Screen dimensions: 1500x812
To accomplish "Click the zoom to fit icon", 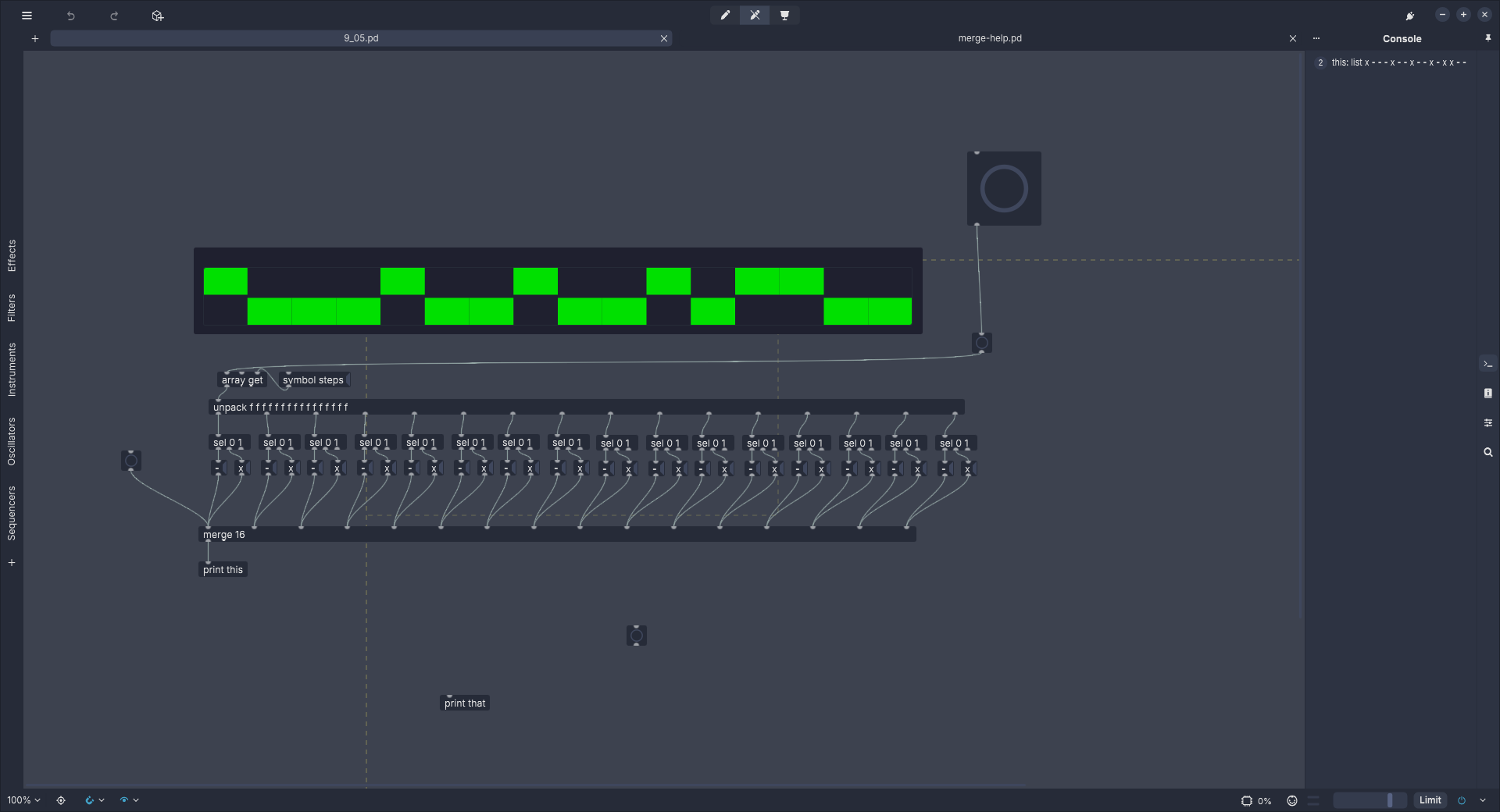I will (61, 800).
